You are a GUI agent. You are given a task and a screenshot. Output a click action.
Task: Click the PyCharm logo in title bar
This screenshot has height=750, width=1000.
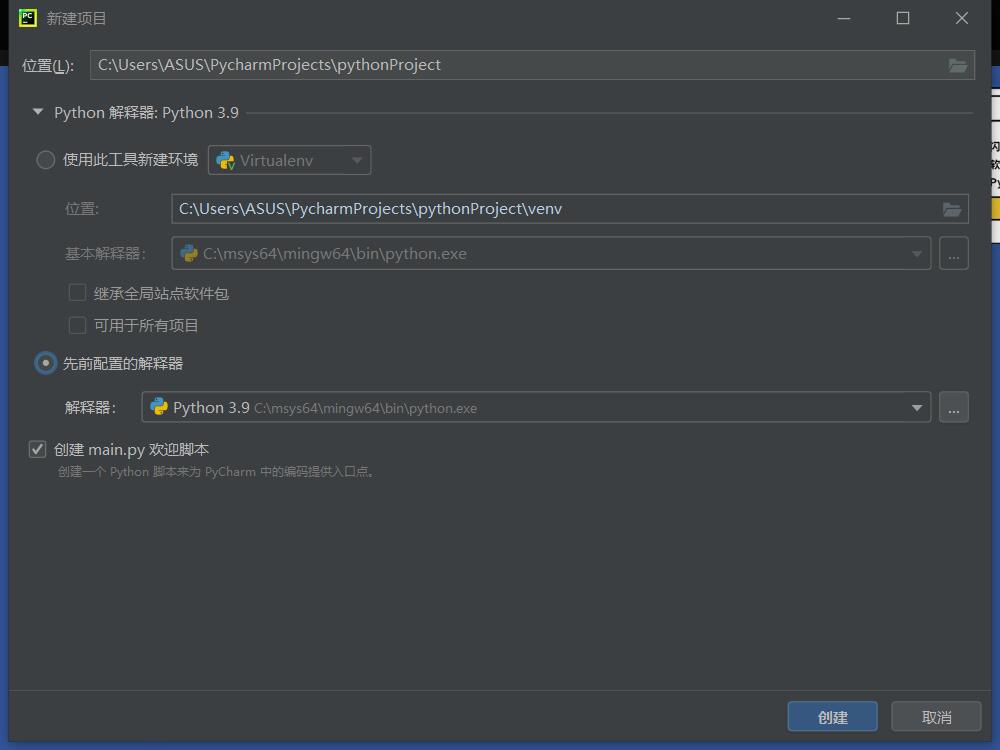pyautogui.click(x=27, y=18)
